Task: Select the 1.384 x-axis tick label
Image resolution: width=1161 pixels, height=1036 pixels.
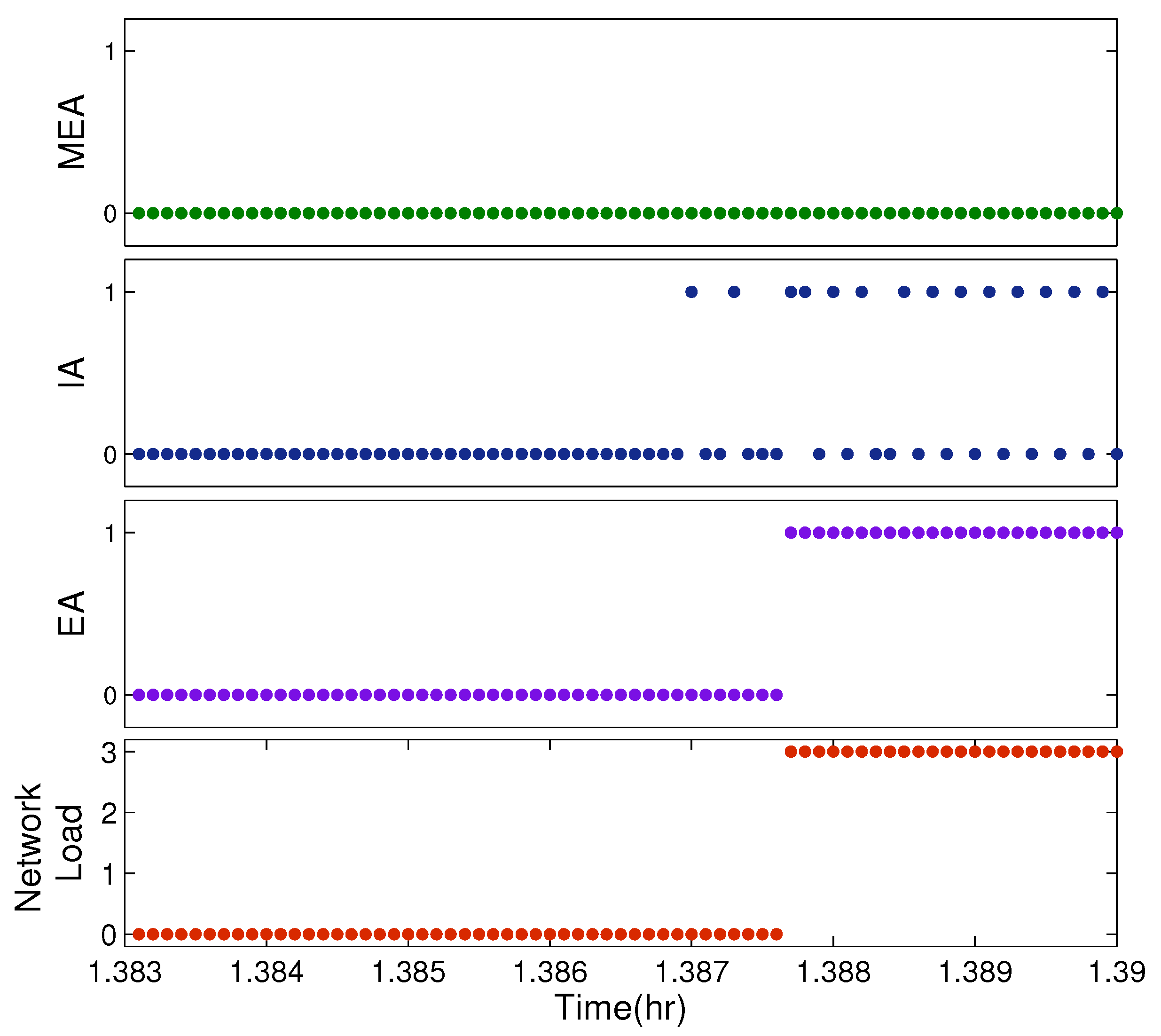Action: (267, 972)
